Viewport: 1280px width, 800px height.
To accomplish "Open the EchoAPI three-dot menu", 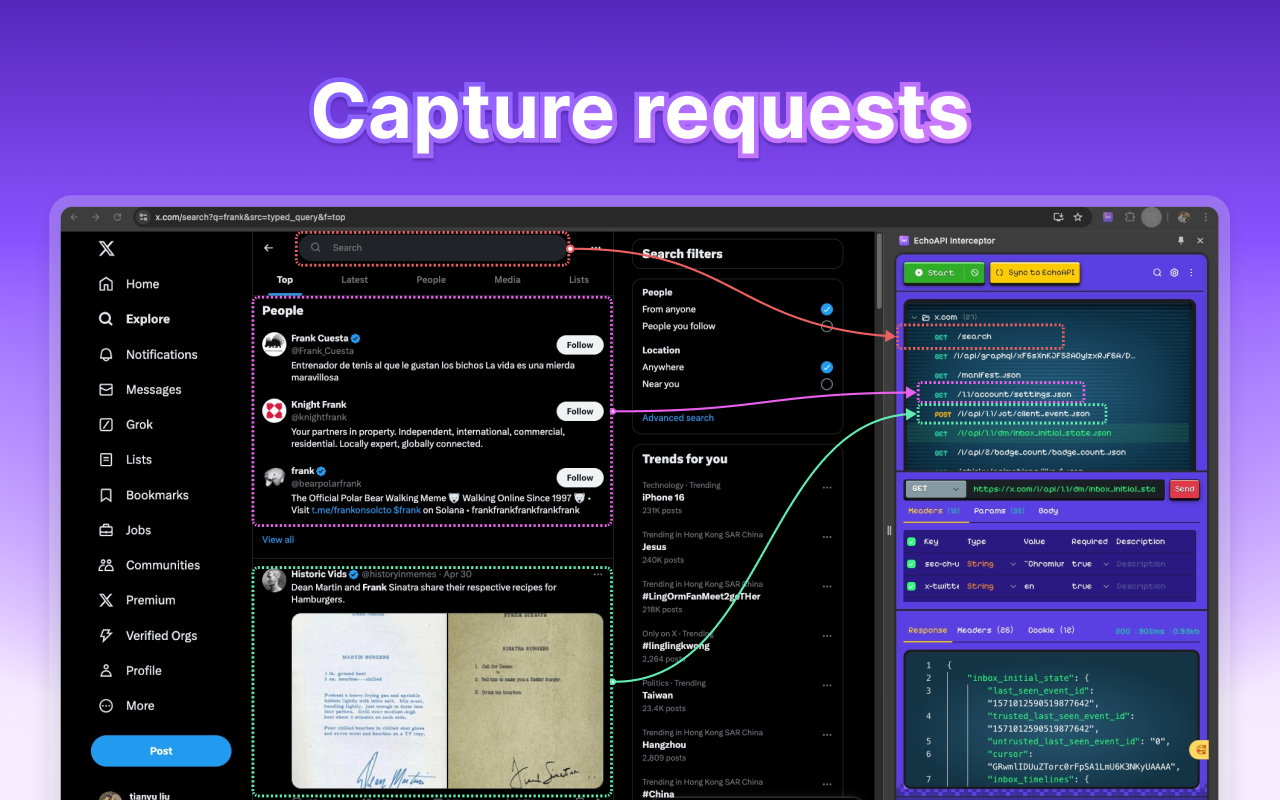I will (1190, 272).
